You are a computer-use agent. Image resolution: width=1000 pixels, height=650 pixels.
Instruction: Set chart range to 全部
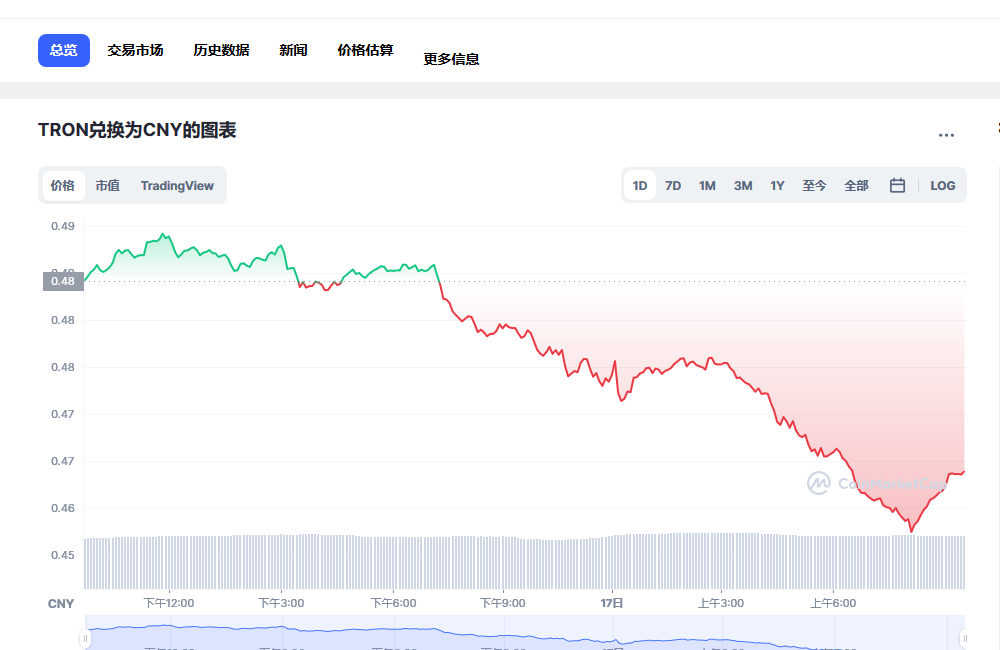[857, 186]
